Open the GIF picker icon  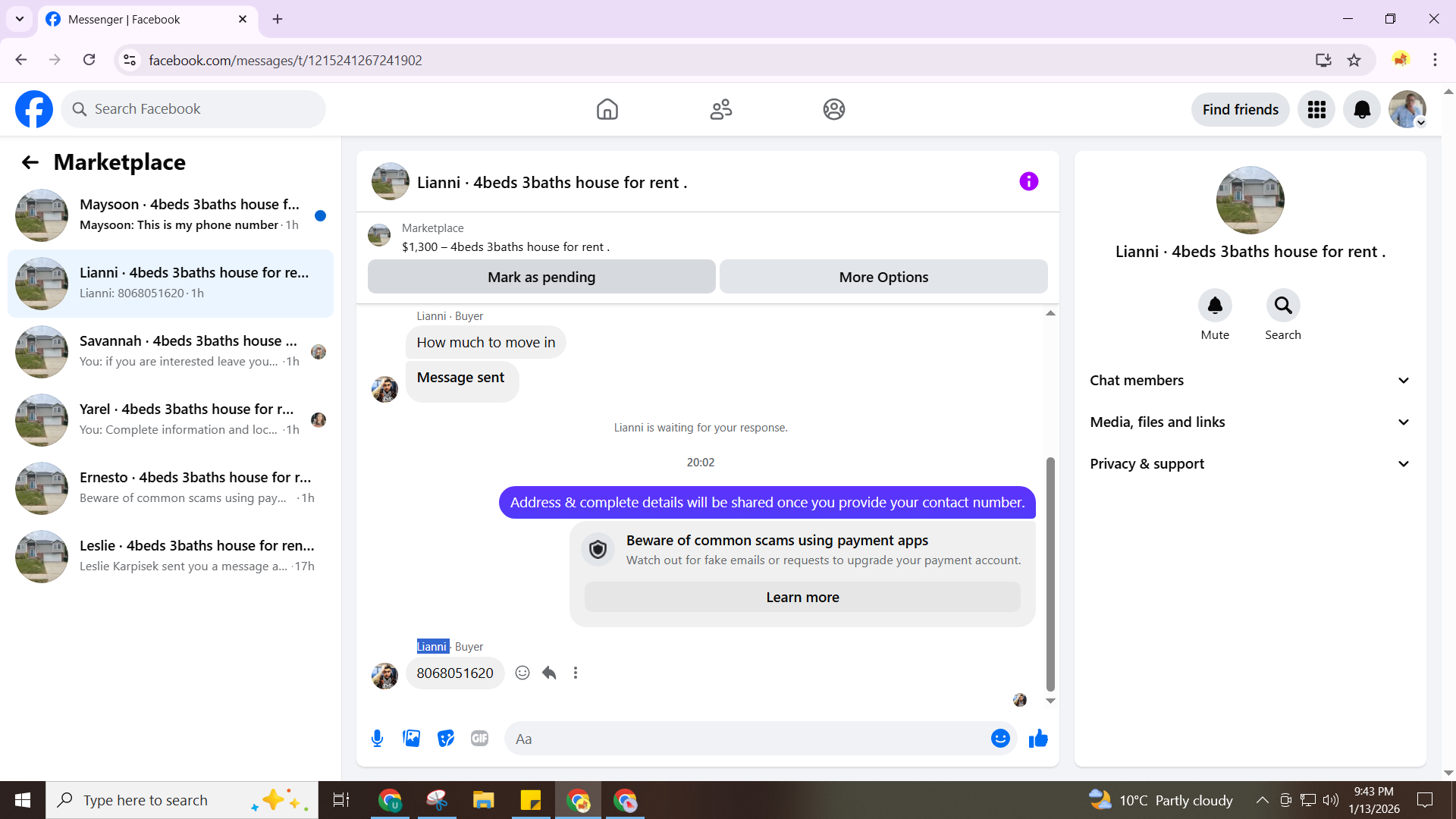479,739
